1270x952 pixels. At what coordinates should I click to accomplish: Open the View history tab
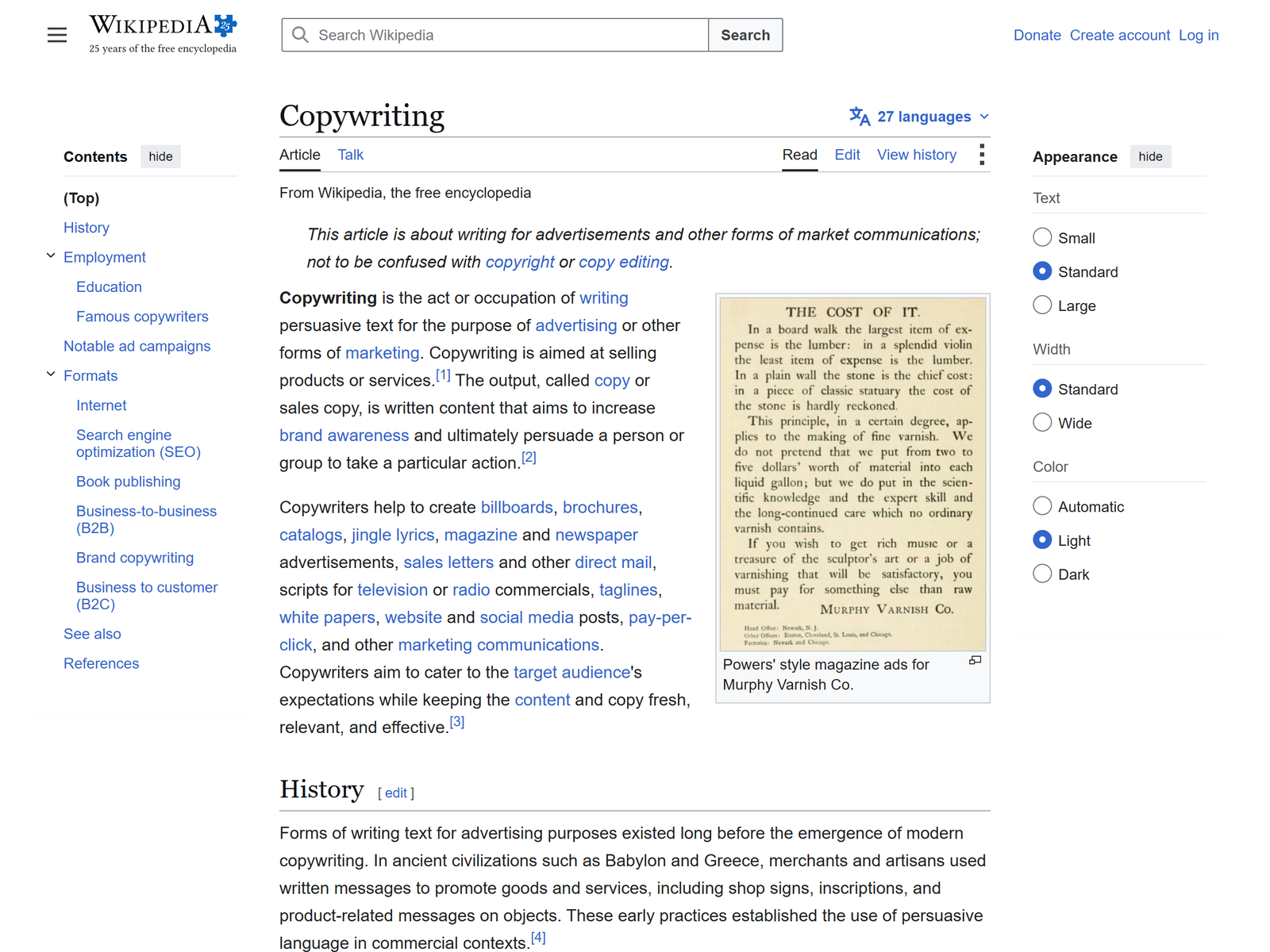pos(916,155)
